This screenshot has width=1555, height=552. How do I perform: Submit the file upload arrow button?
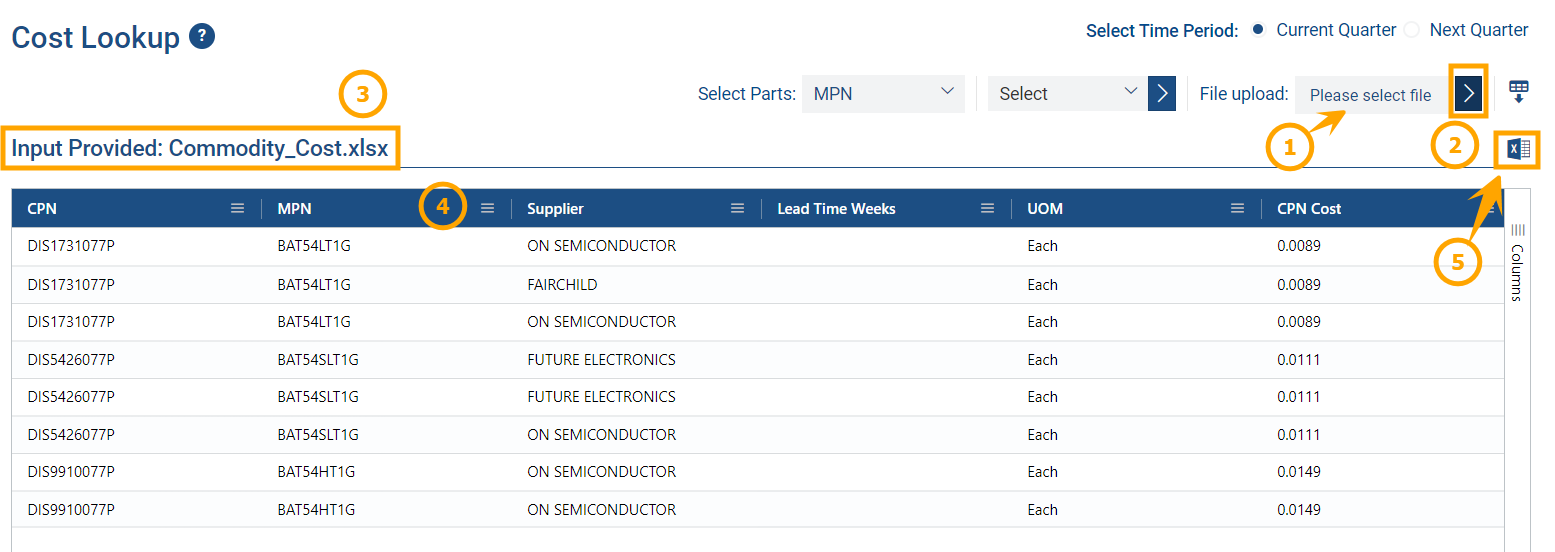point(1468,93)
